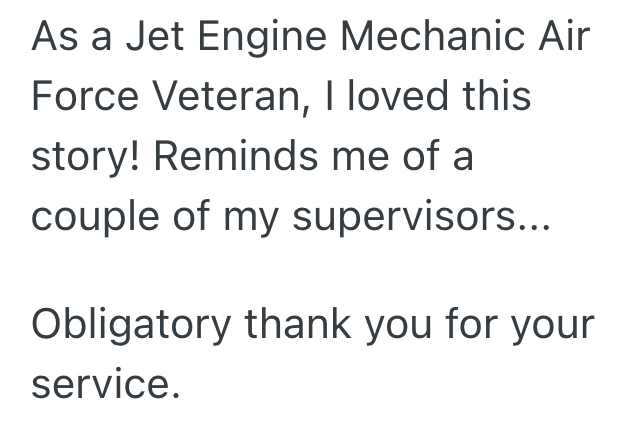This screenshot has width=620, height=428.
Task: Click the word "supervisors..."
Action: 421,217
